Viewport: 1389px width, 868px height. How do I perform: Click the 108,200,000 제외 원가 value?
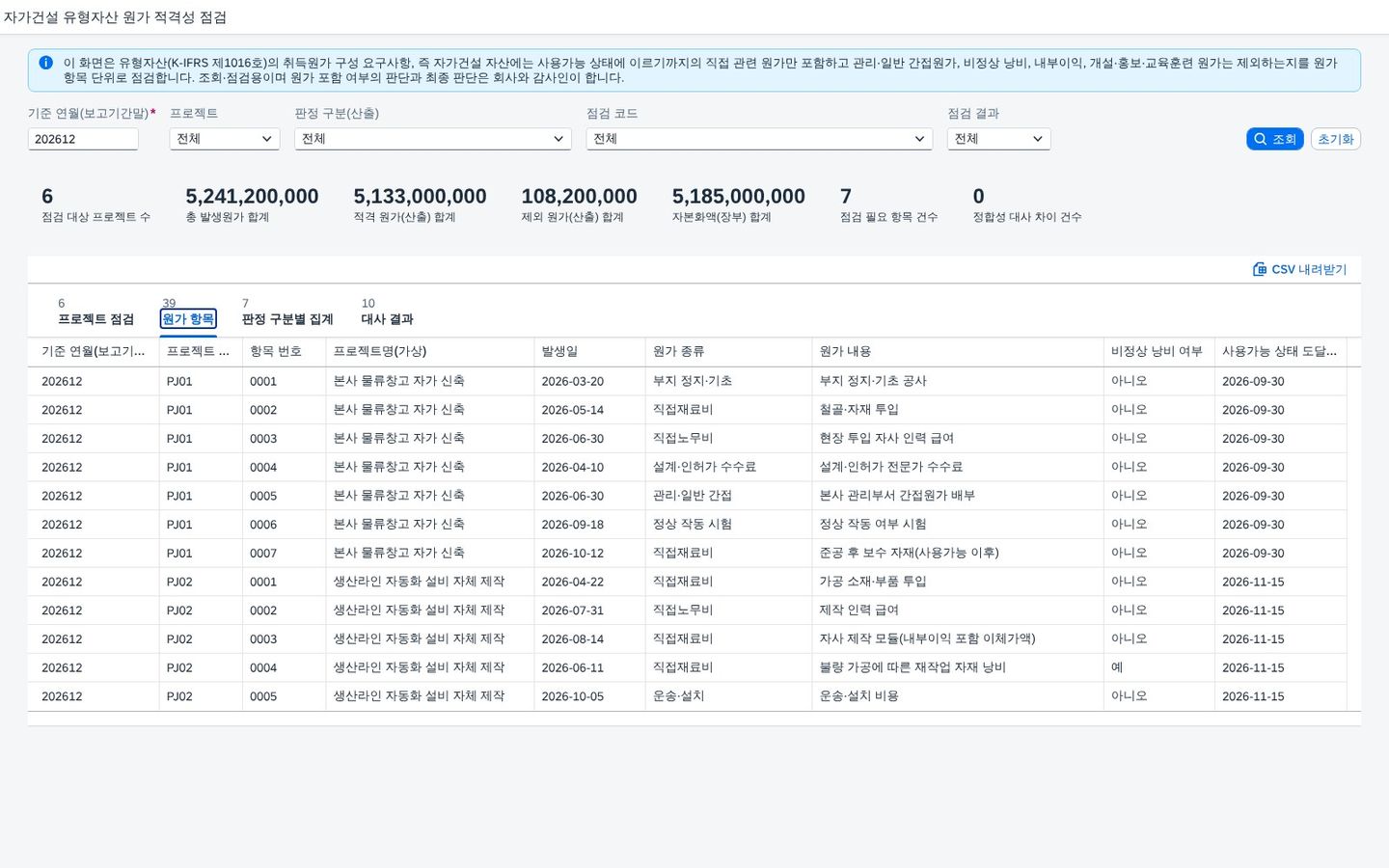click(x=579, y=197)
